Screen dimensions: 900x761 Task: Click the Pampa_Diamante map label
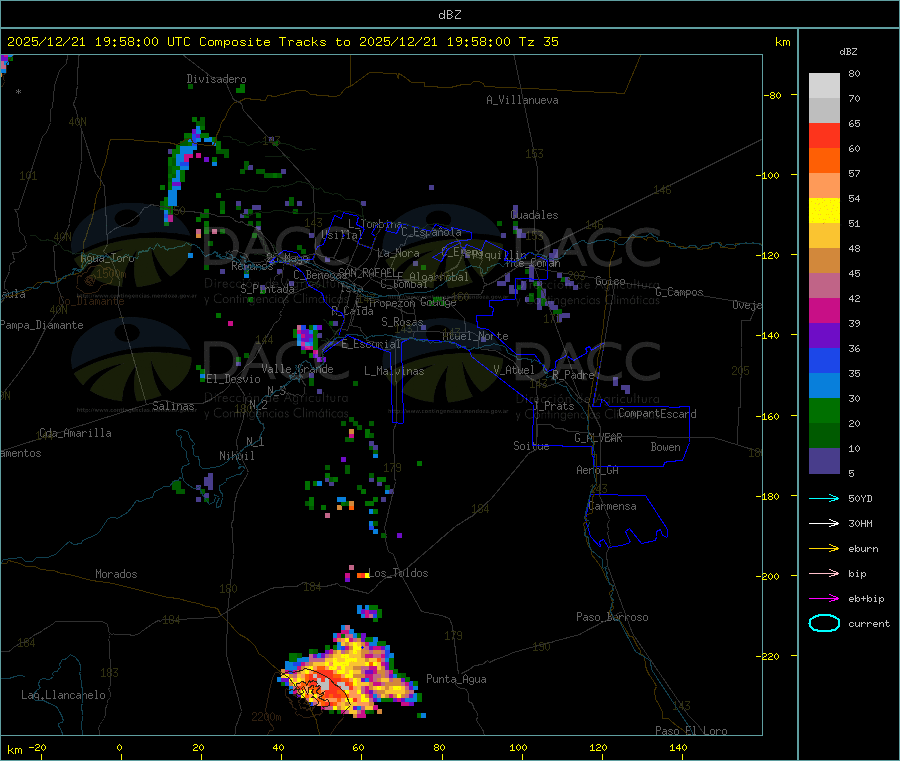point(42,325)
